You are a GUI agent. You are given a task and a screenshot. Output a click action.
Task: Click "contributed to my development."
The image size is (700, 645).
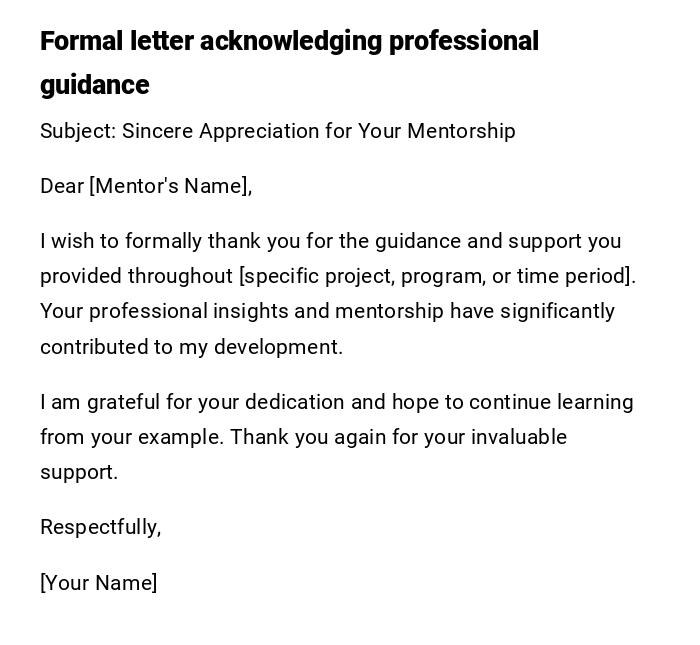click(191, 347)
